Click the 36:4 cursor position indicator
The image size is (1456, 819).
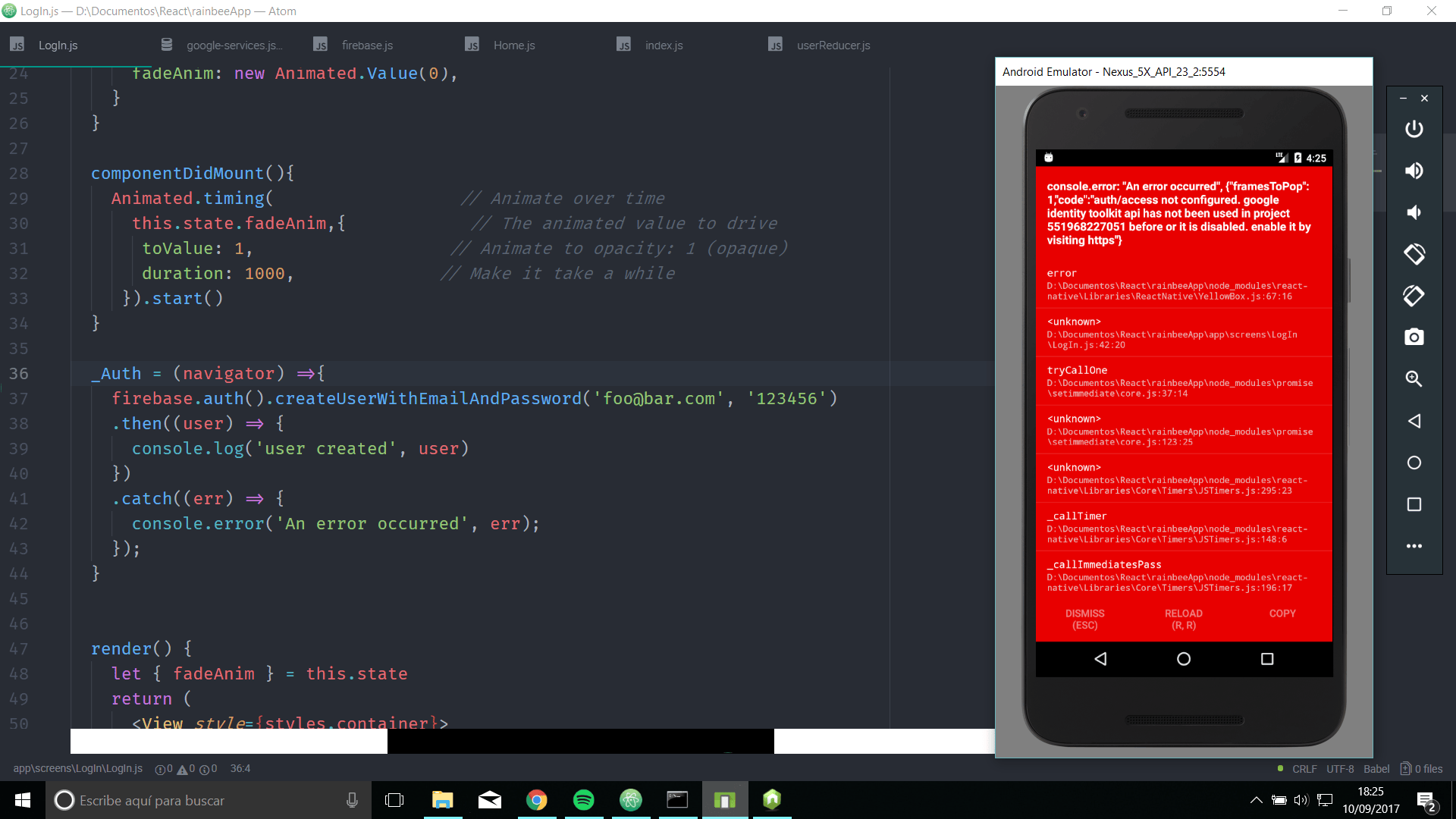[240, 769]
